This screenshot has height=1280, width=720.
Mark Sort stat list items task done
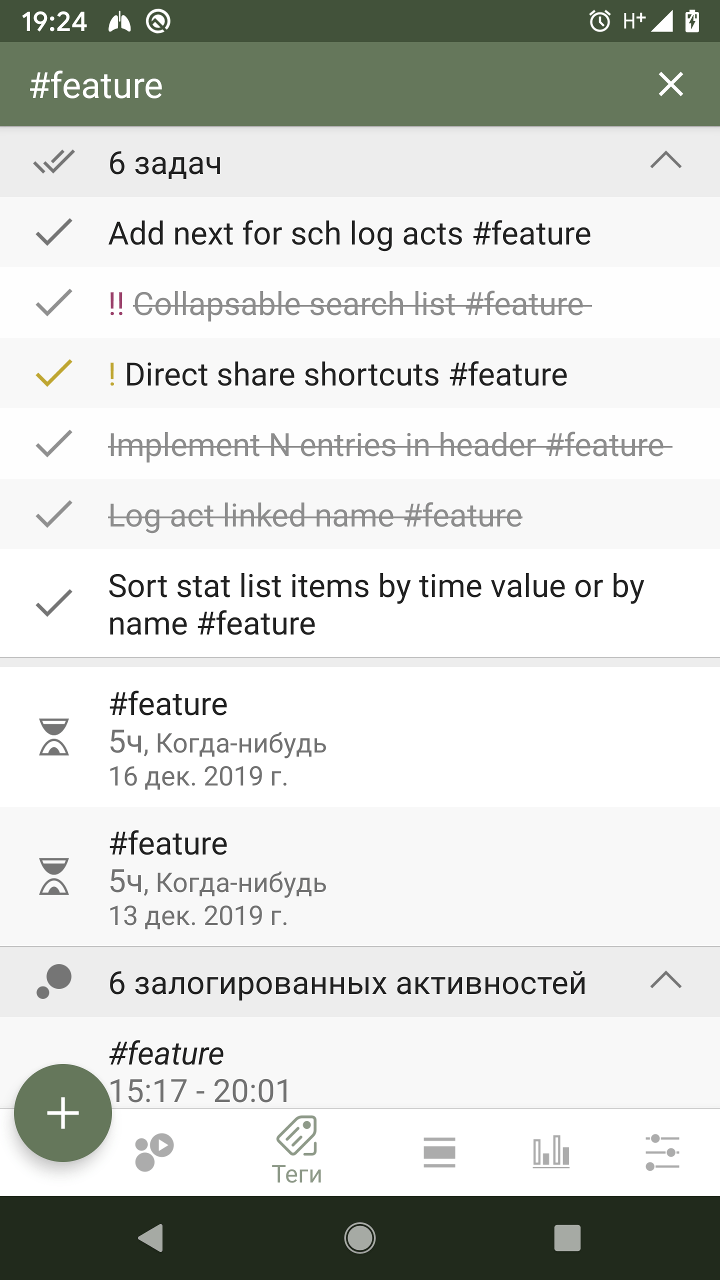point(54,604)
